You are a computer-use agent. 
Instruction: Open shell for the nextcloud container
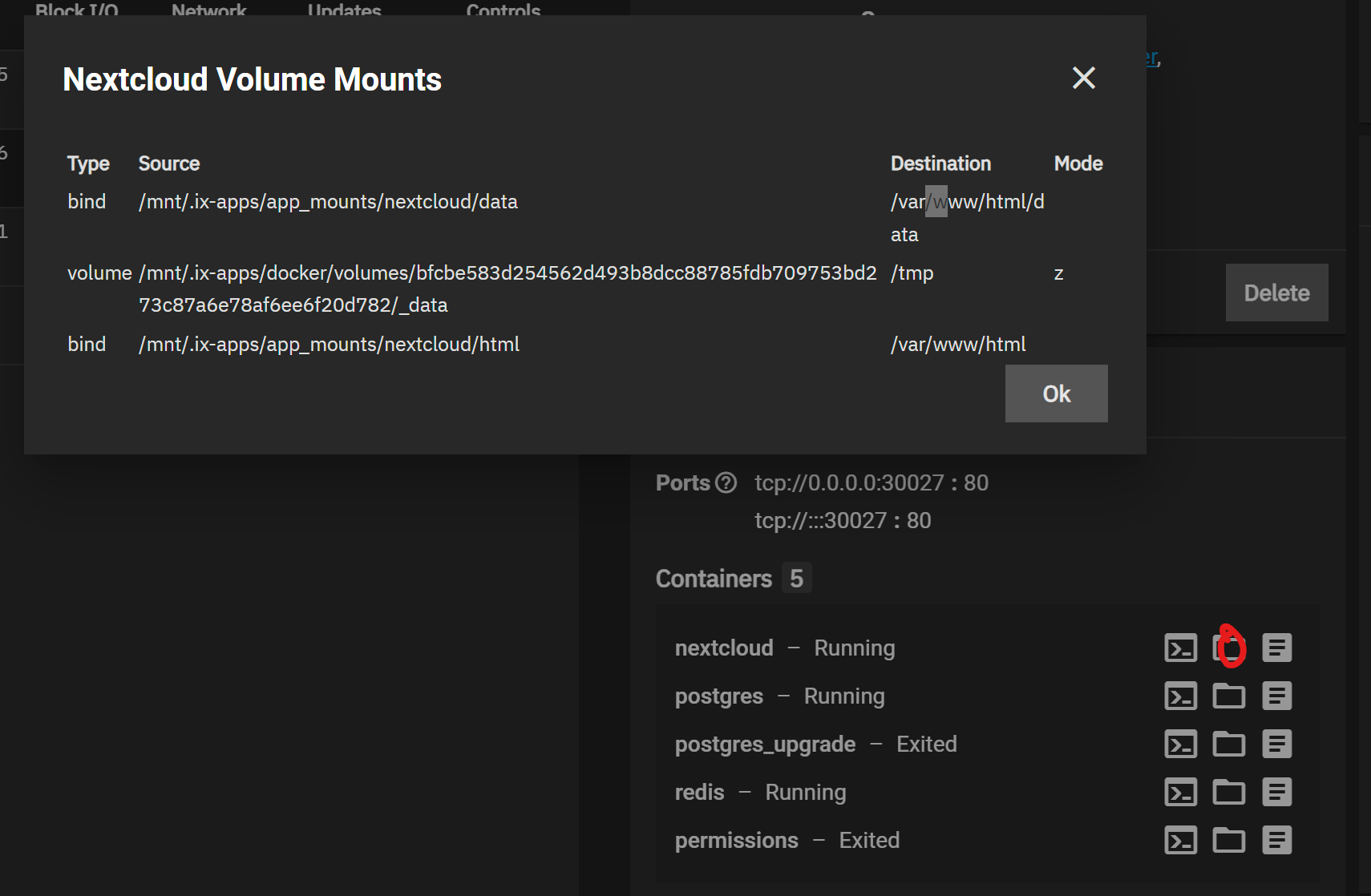1181,648
